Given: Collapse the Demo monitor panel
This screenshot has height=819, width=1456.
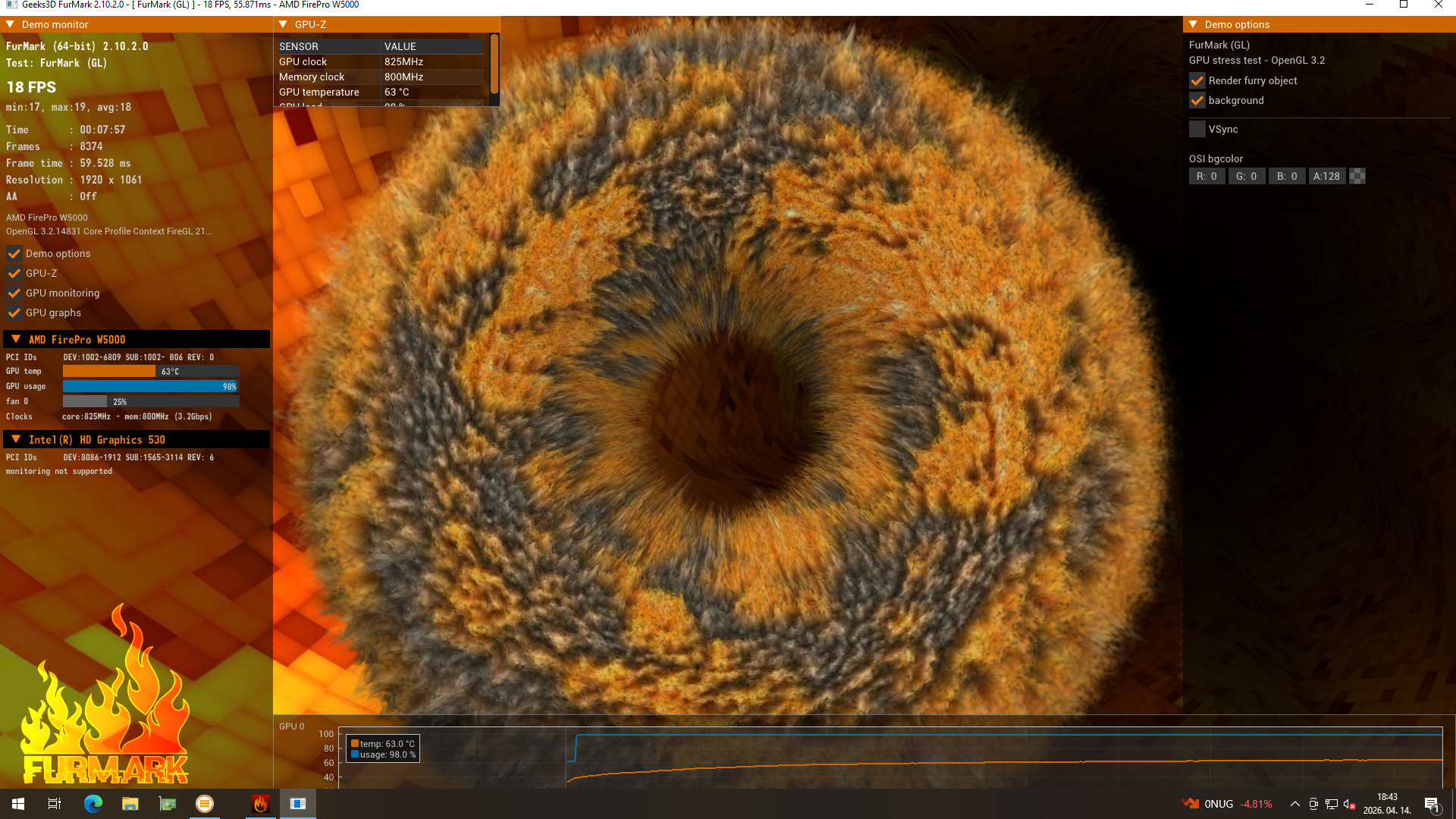Looking at the screenshot, I should click(x=10, y=24).
